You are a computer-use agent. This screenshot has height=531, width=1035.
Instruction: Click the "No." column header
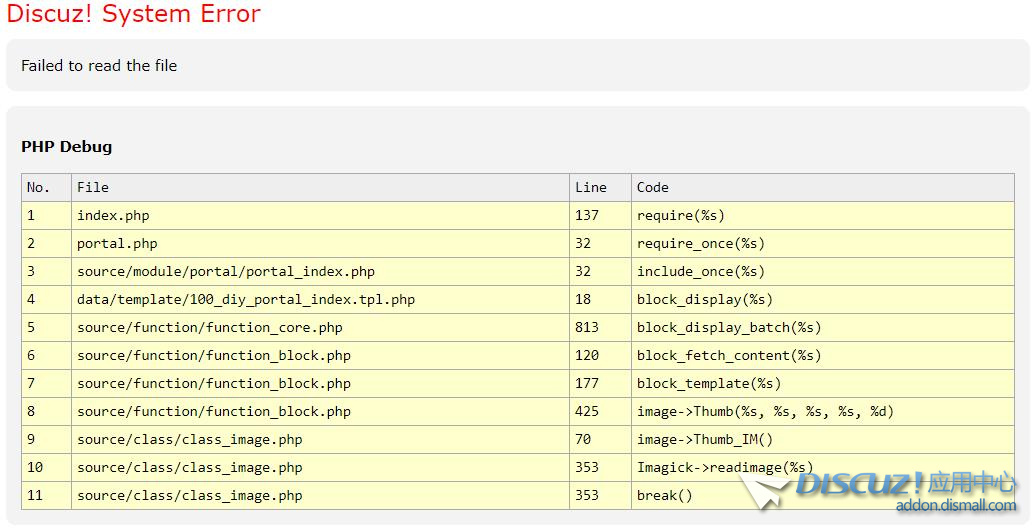click(x=38, y=188)
